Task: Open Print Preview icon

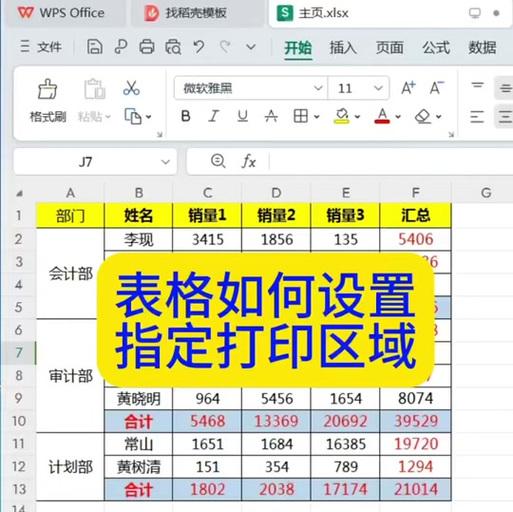Action: [173, 47]
